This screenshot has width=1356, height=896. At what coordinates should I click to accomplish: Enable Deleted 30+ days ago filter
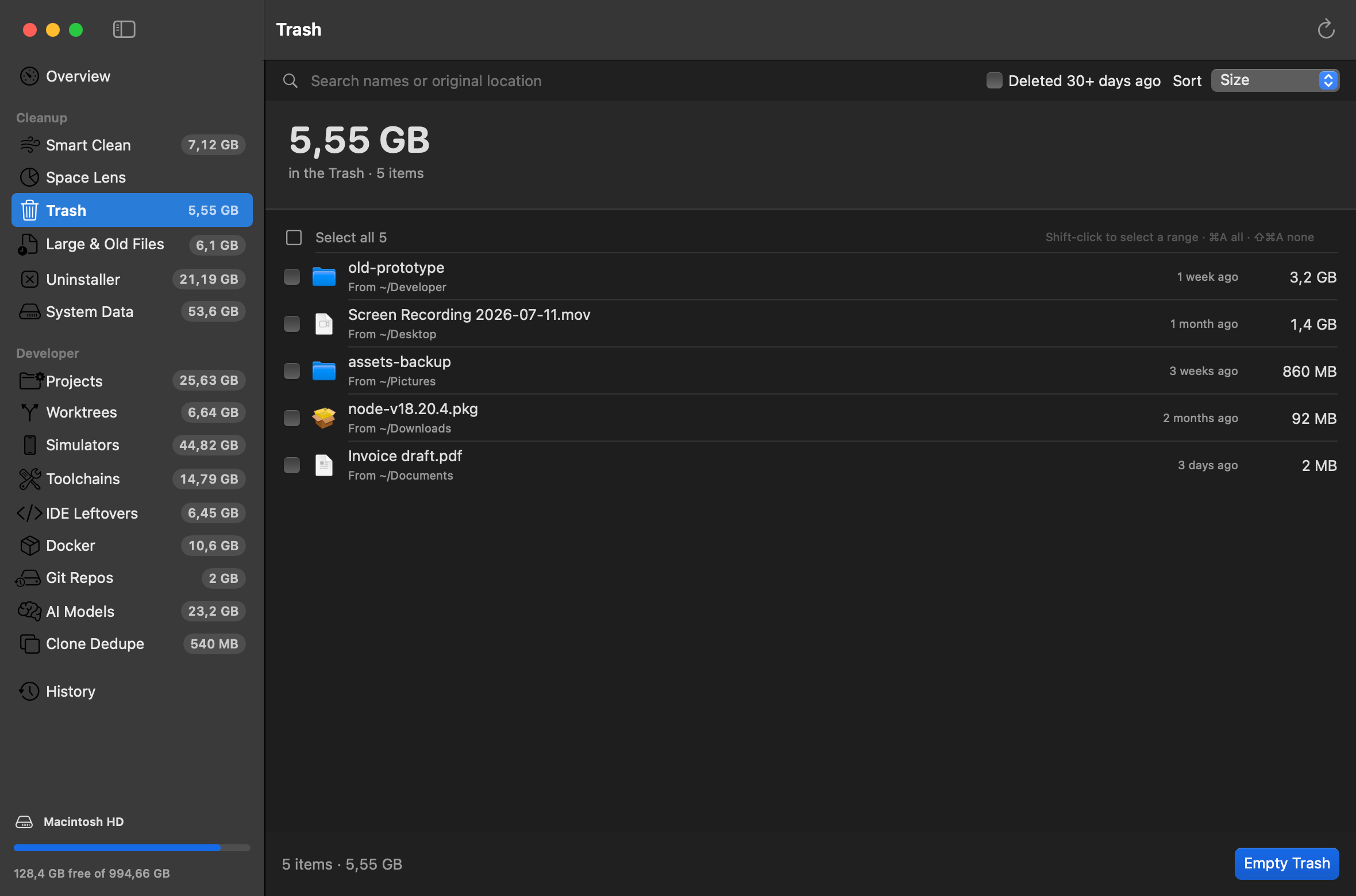click(x=994, y=80)
